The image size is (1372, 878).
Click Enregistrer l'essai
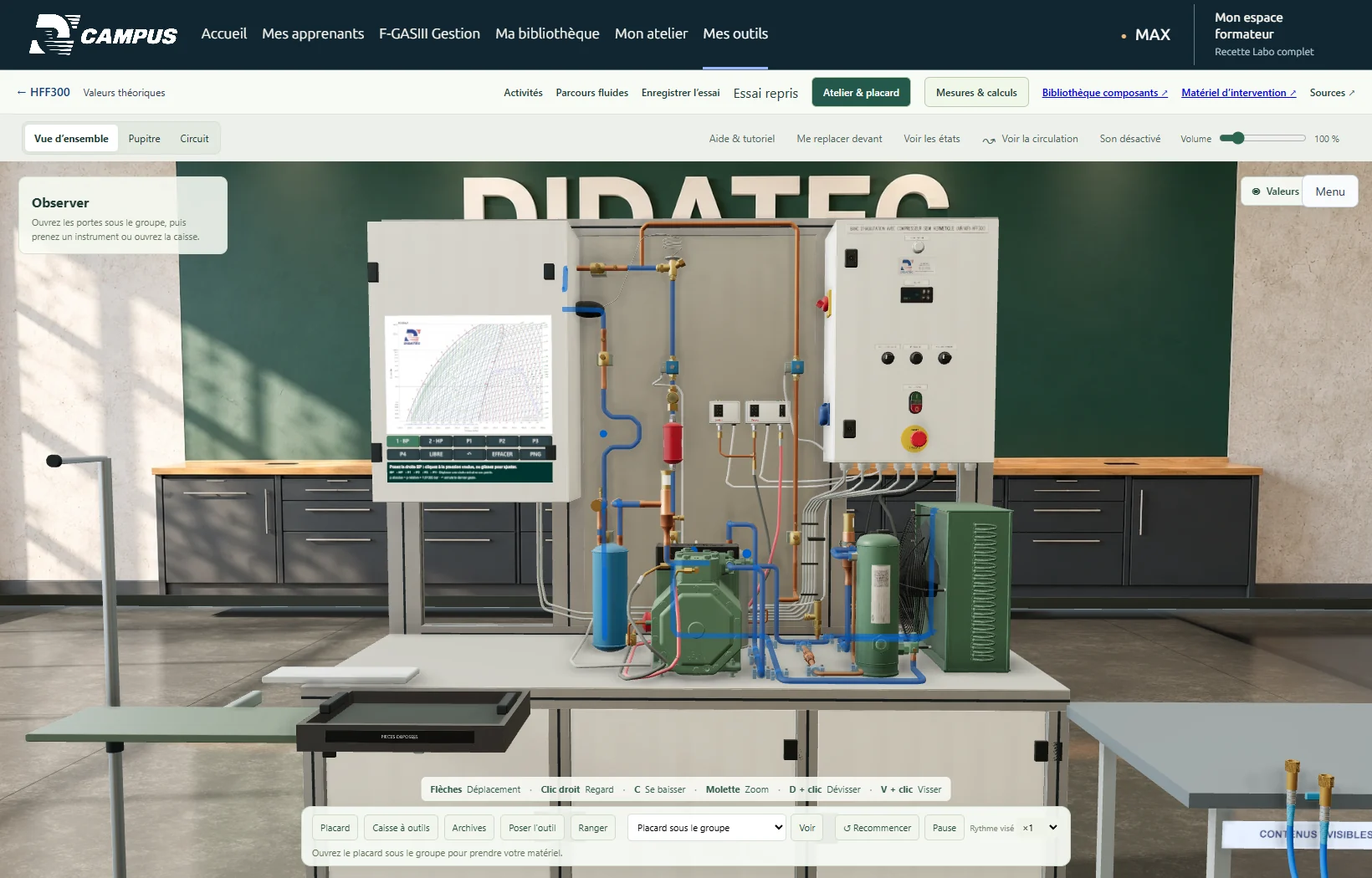[680, 93]
